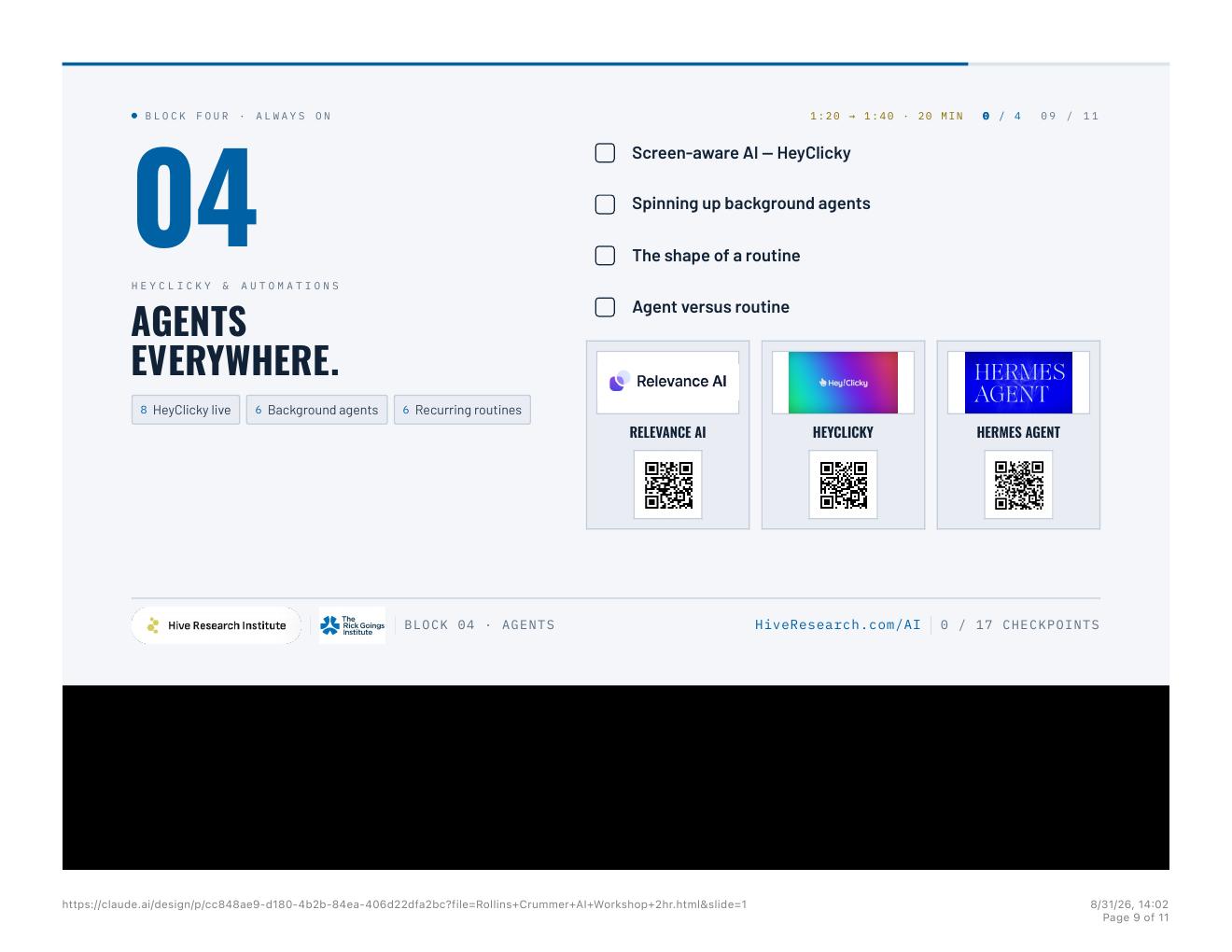Click the QR code under RELEVANCE AI
Screen dimensions: 1232x952
[668, 484]
